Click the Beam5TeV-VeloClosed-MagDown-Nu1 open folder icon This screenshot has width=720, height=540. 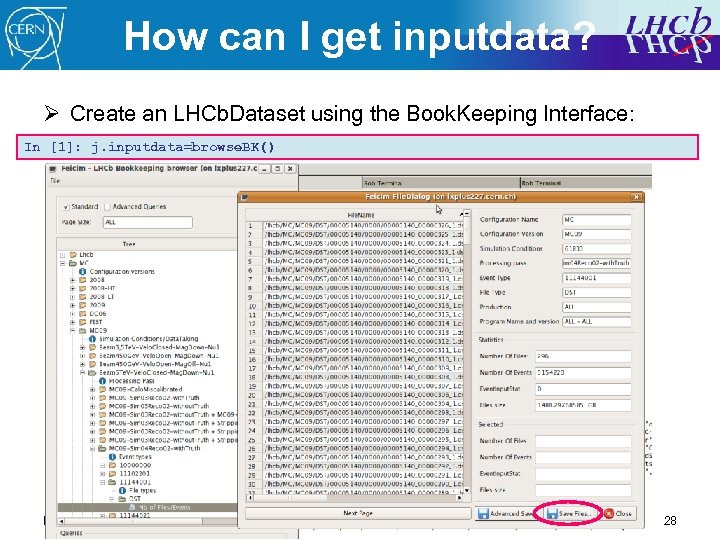pos(92,372)
